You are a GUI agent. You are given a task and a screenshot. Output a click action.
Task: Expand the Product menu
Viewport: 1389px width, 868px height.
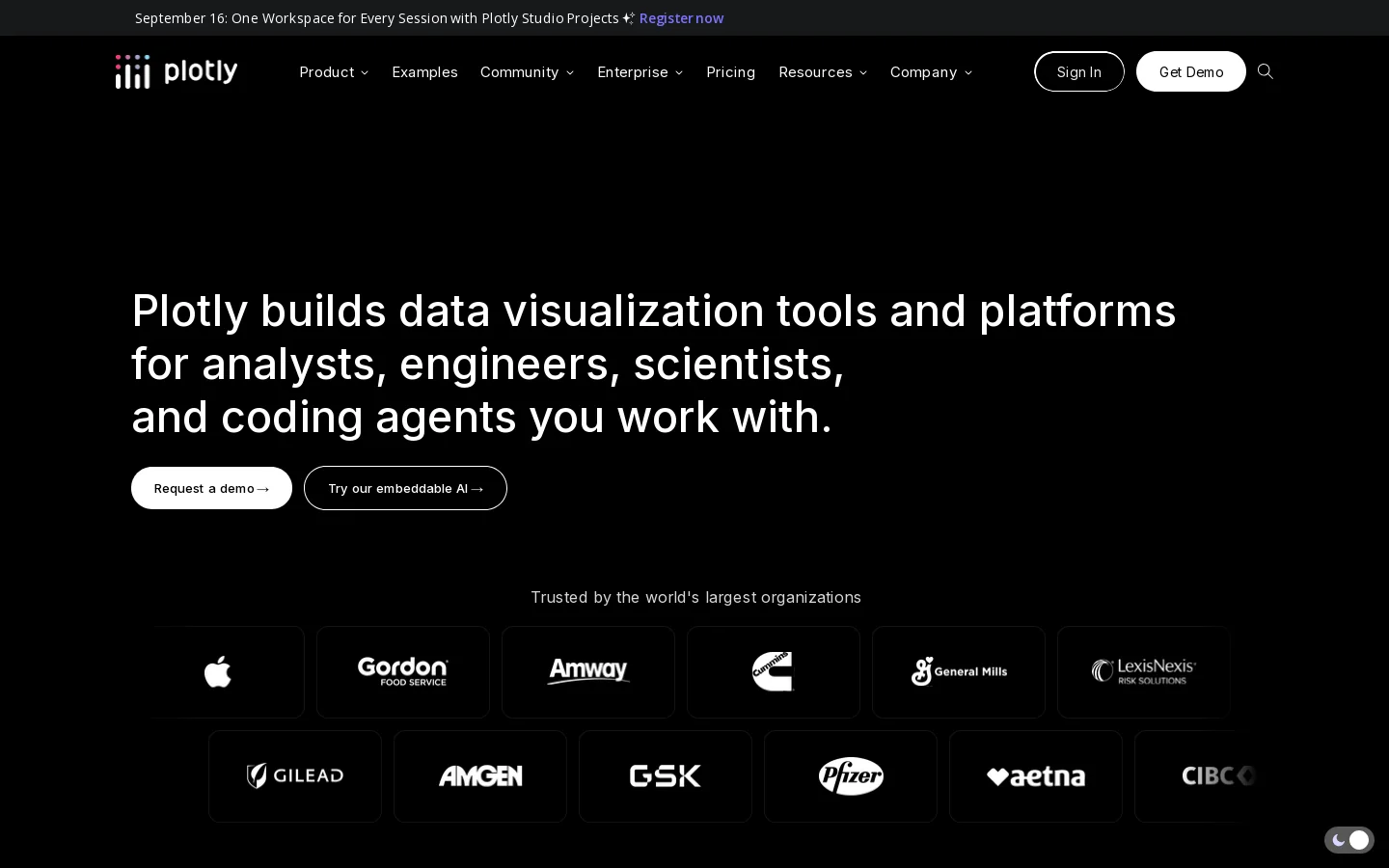point(334,72)
